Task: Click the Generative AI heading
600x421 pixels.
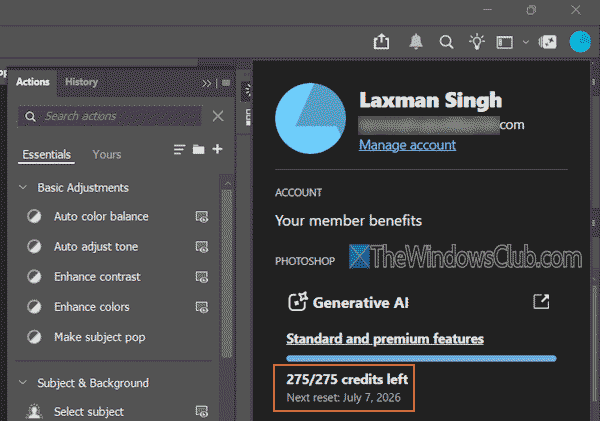Action: point(360,303)
